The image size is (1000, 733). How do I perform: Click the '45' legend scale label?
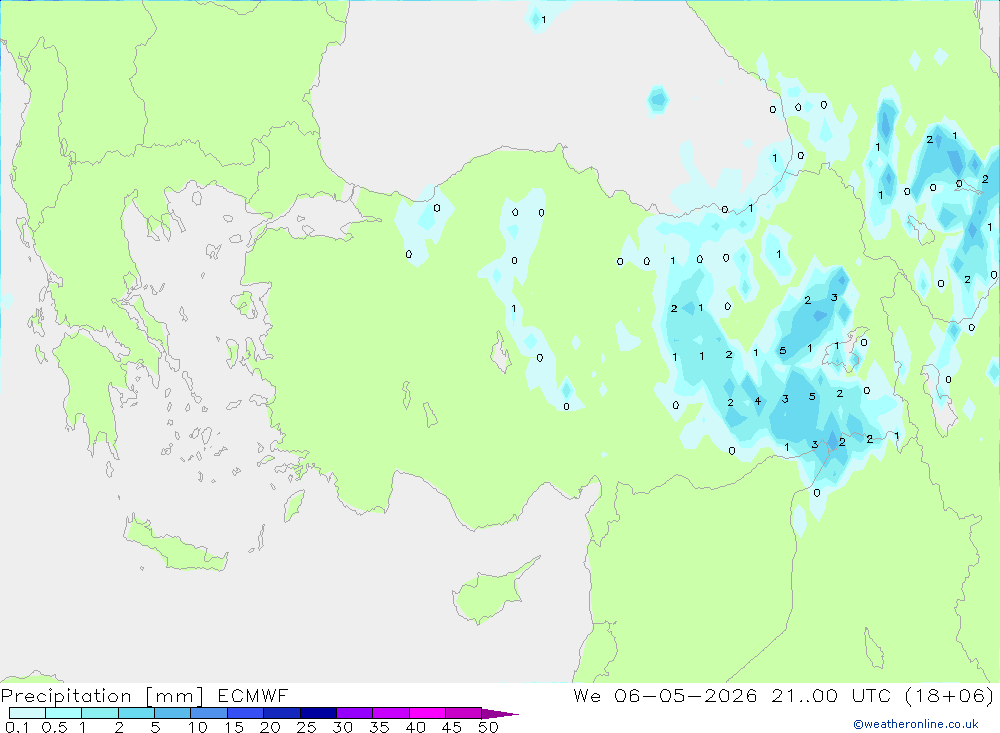(452, 727)
